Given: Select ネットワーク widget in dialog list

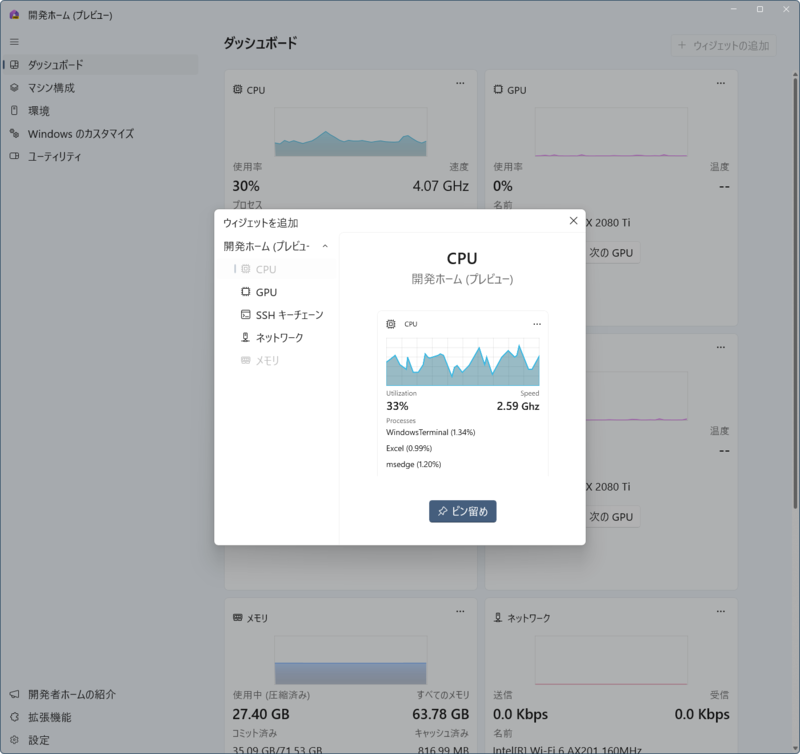Looking at the screenshot, I should (278, 338).
